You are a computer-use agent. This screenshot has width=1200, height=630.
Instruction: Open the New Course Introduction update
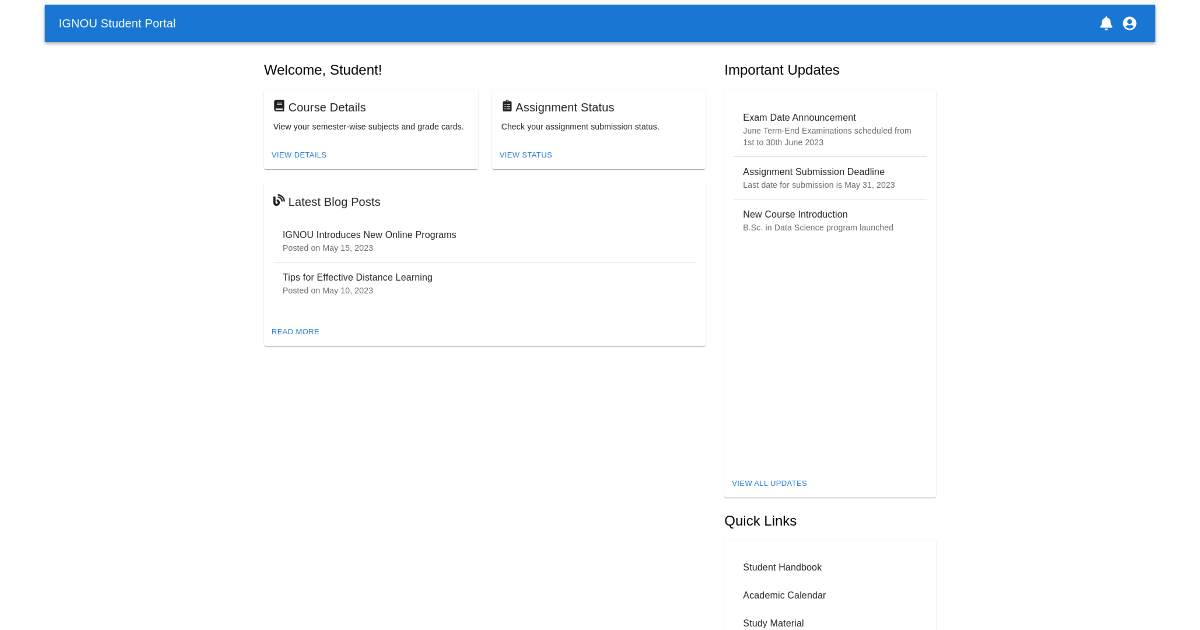pyautogui.click(x=795, y=214)
